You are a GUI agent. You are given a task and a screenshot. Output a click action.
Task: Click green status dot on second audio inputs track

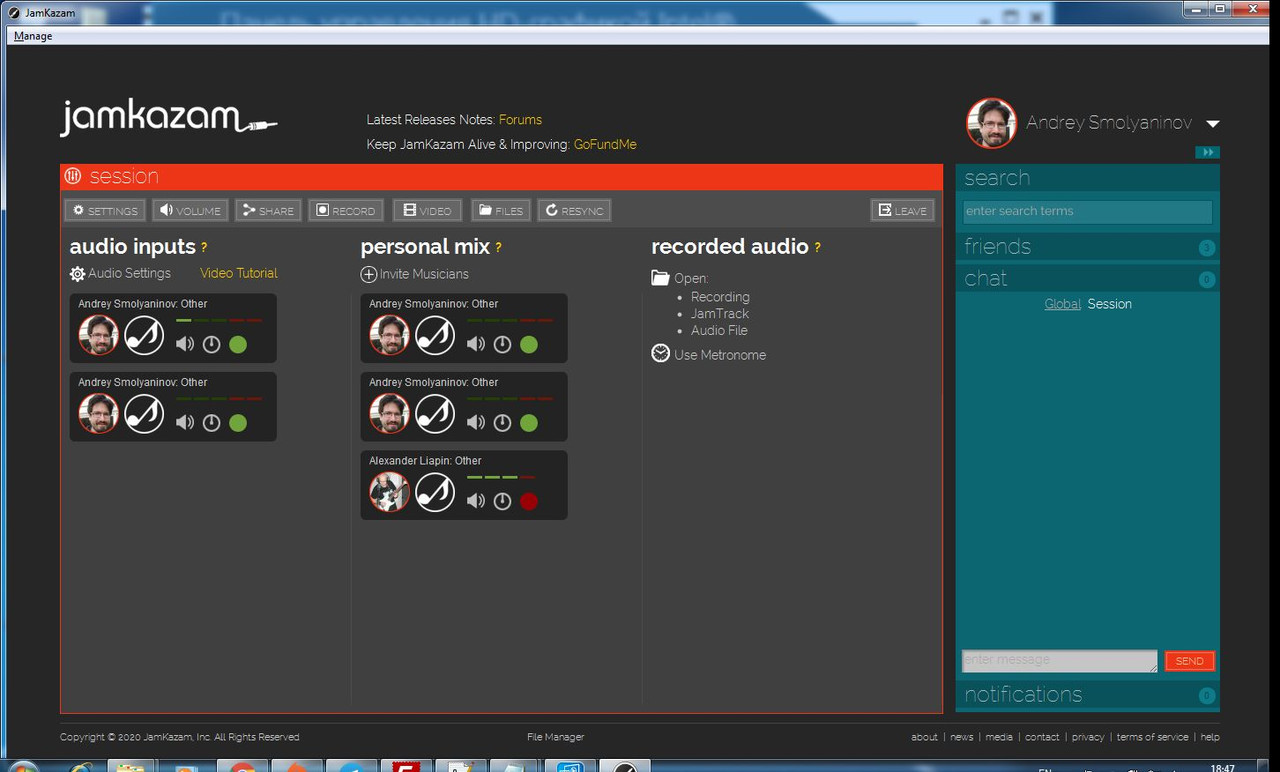238,422
